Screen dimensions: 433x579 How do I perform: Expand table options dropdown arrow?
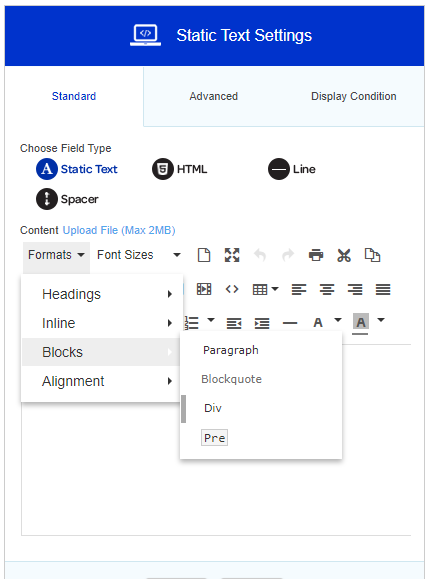point(275,289)
